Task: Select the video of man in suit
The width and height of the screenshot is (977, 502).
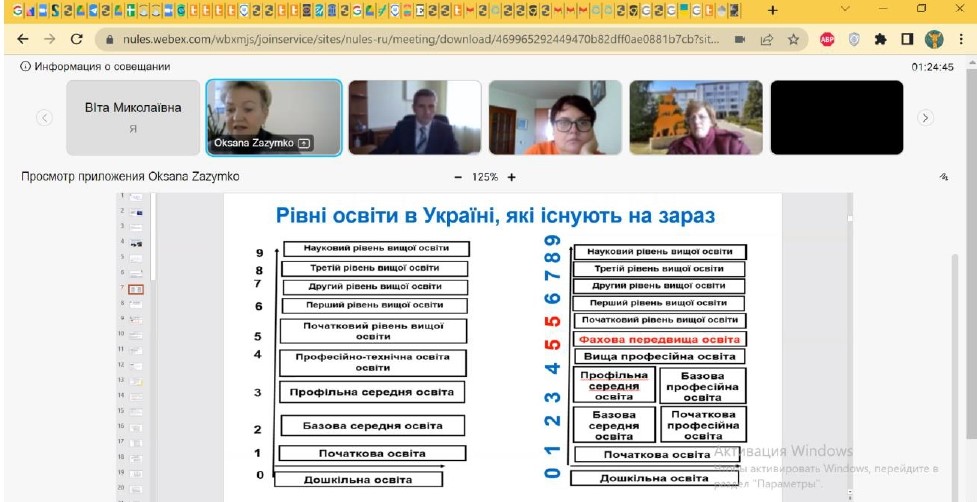Action: click(415, 117)
